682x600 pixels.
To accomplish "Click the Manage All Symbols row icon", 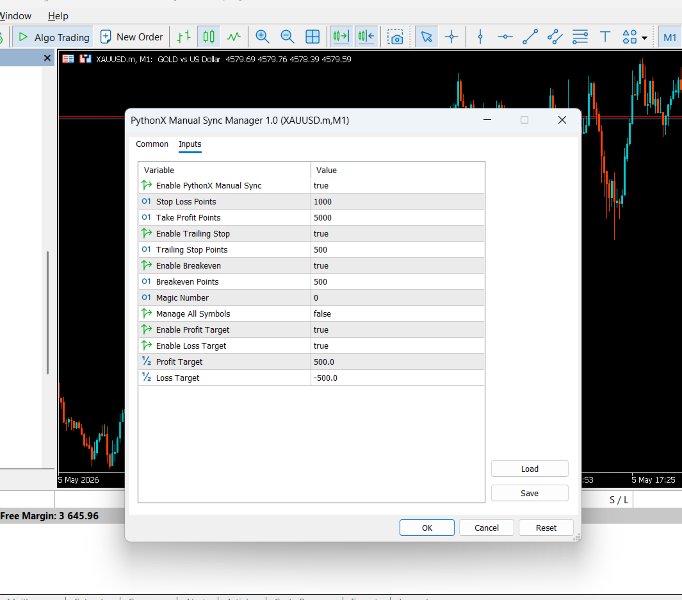I will pyautogui.click(x=146, y=313).
